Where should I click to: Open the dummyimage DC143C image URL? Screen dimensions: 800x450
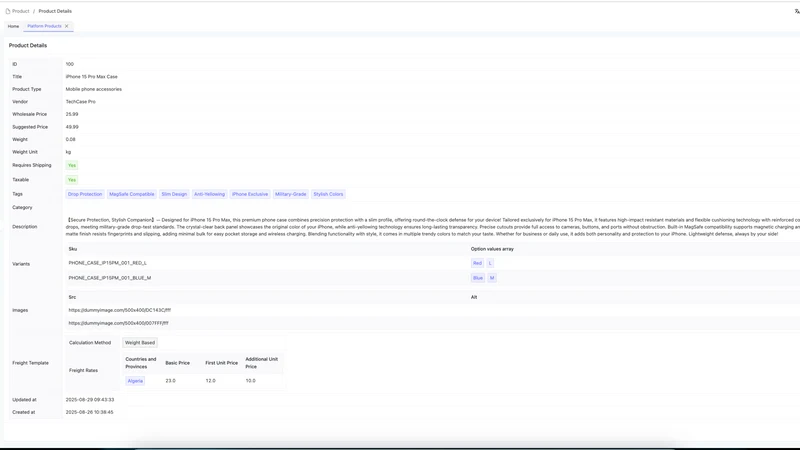[x=120, y=310]
